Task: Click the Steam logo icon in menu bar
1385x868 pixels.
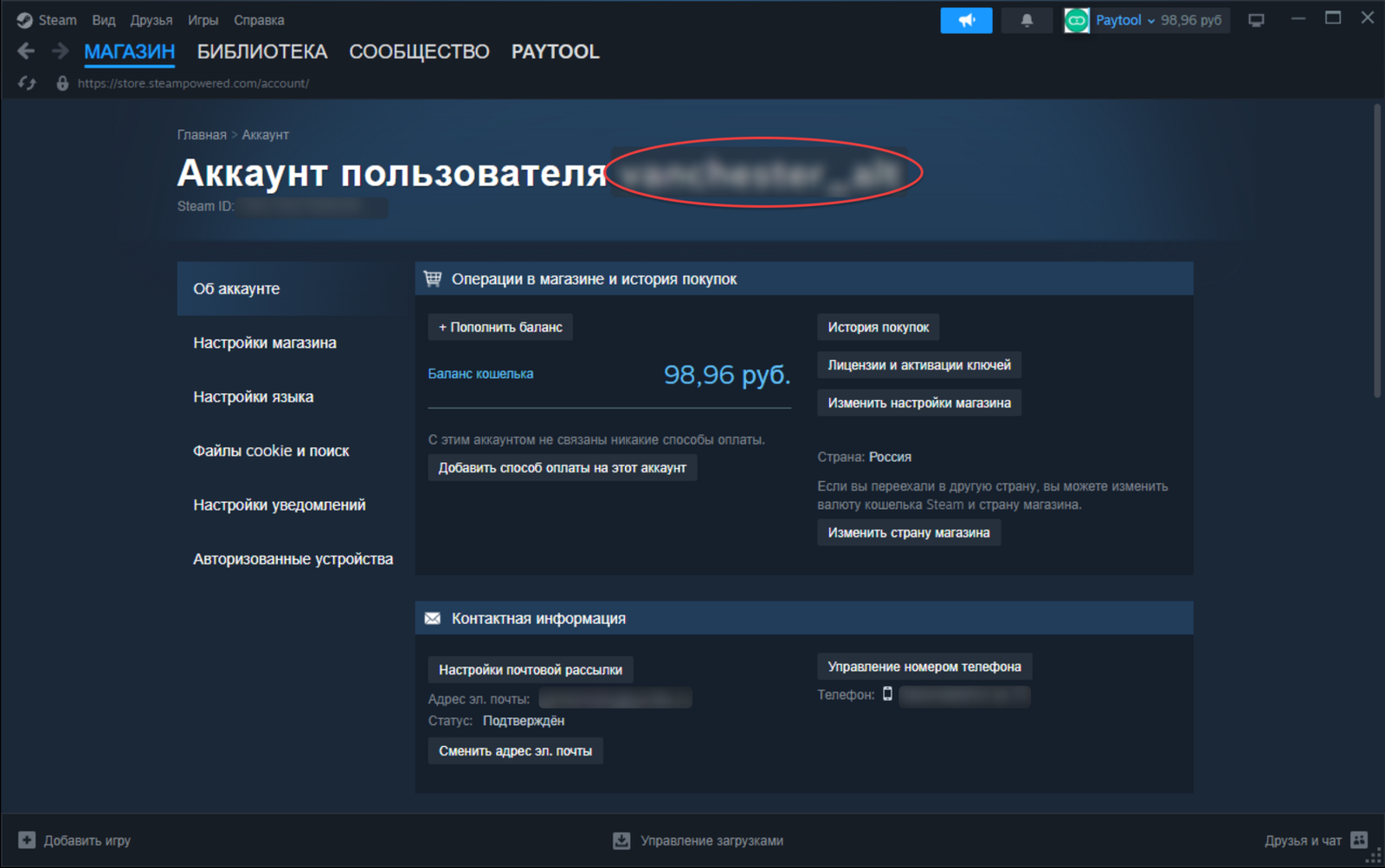Action: pos(24,20)
